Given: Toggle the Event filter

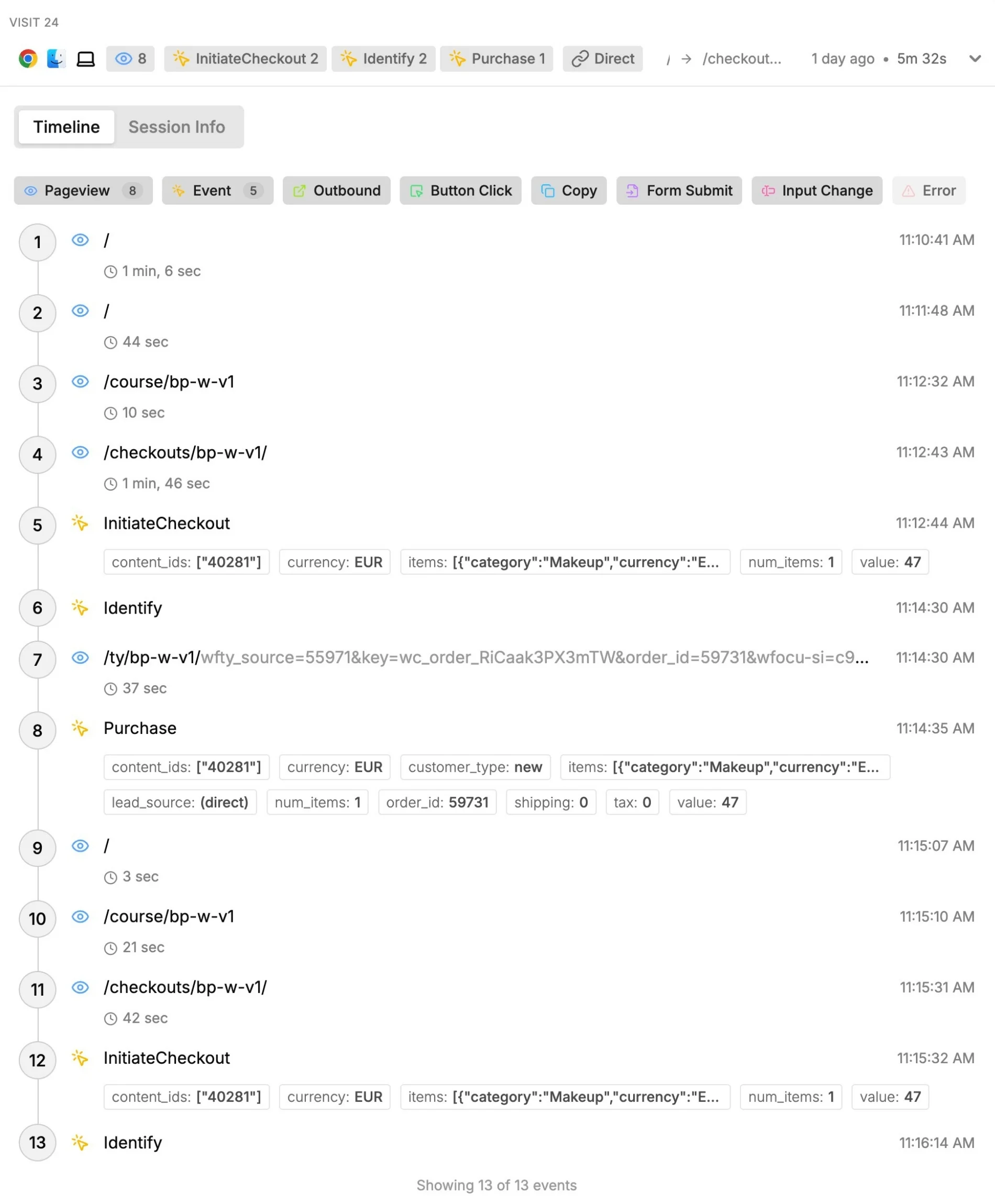Looking at the screenshot, I should tap(218, 190).
